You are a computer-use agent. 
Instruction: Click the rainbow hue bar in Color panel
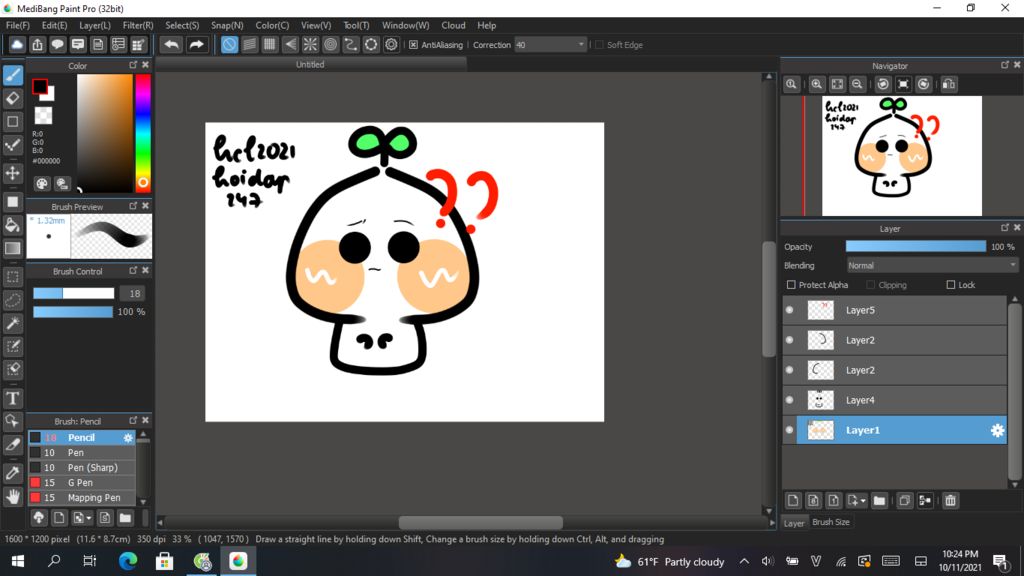coord(143,133)
